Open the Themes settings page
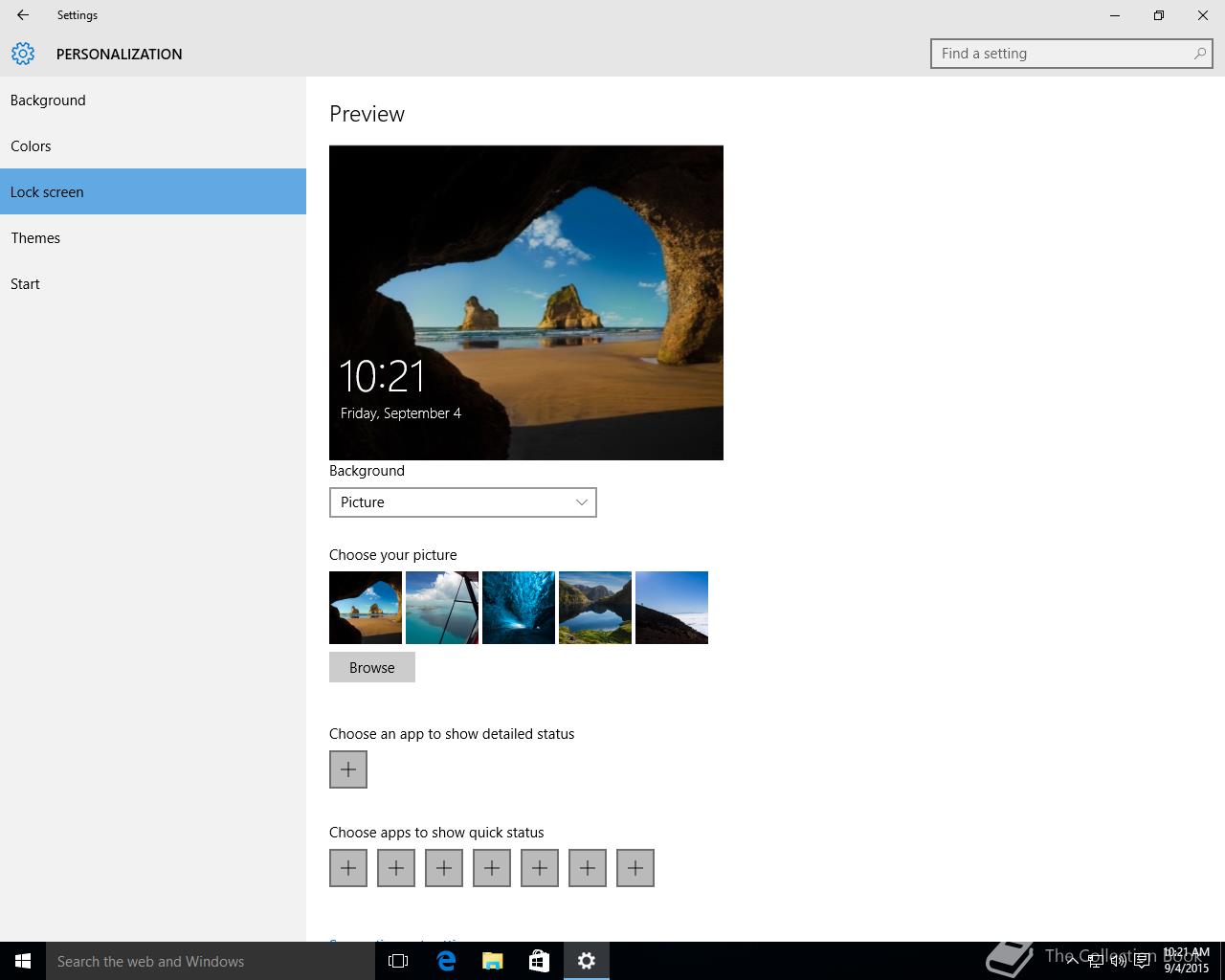The height and width of the screenshot is (980, 1225). coord(153,238)
